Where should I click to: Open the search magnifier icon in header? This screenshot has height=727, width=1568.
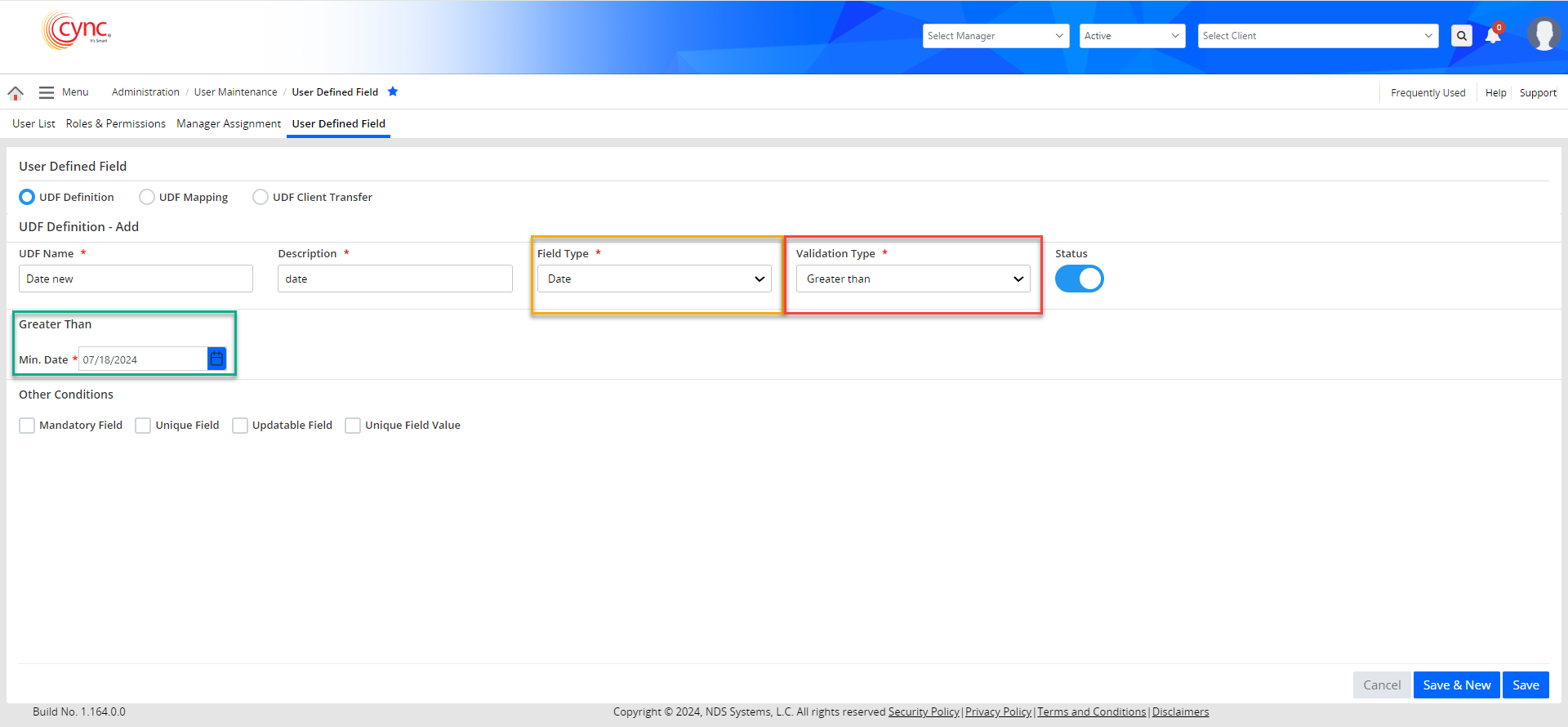tap(1462, 36)
